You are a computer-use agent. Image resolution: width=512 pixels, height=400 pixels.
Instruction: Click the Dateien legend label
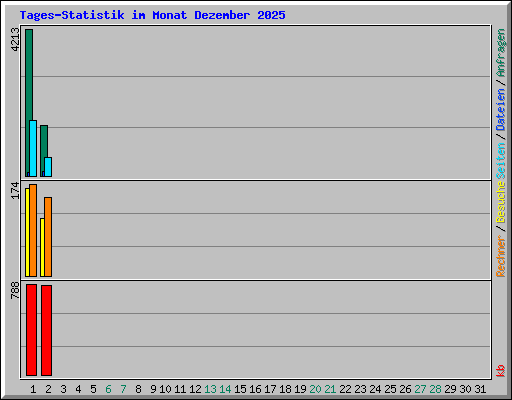pos(500,110)
